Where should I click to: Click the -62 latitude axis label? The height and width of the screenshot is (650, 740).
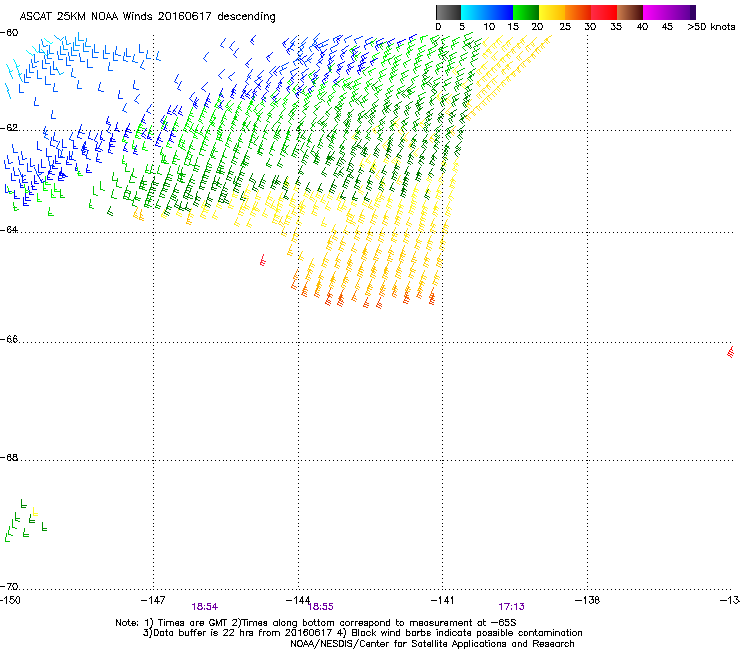pos(9,128)
